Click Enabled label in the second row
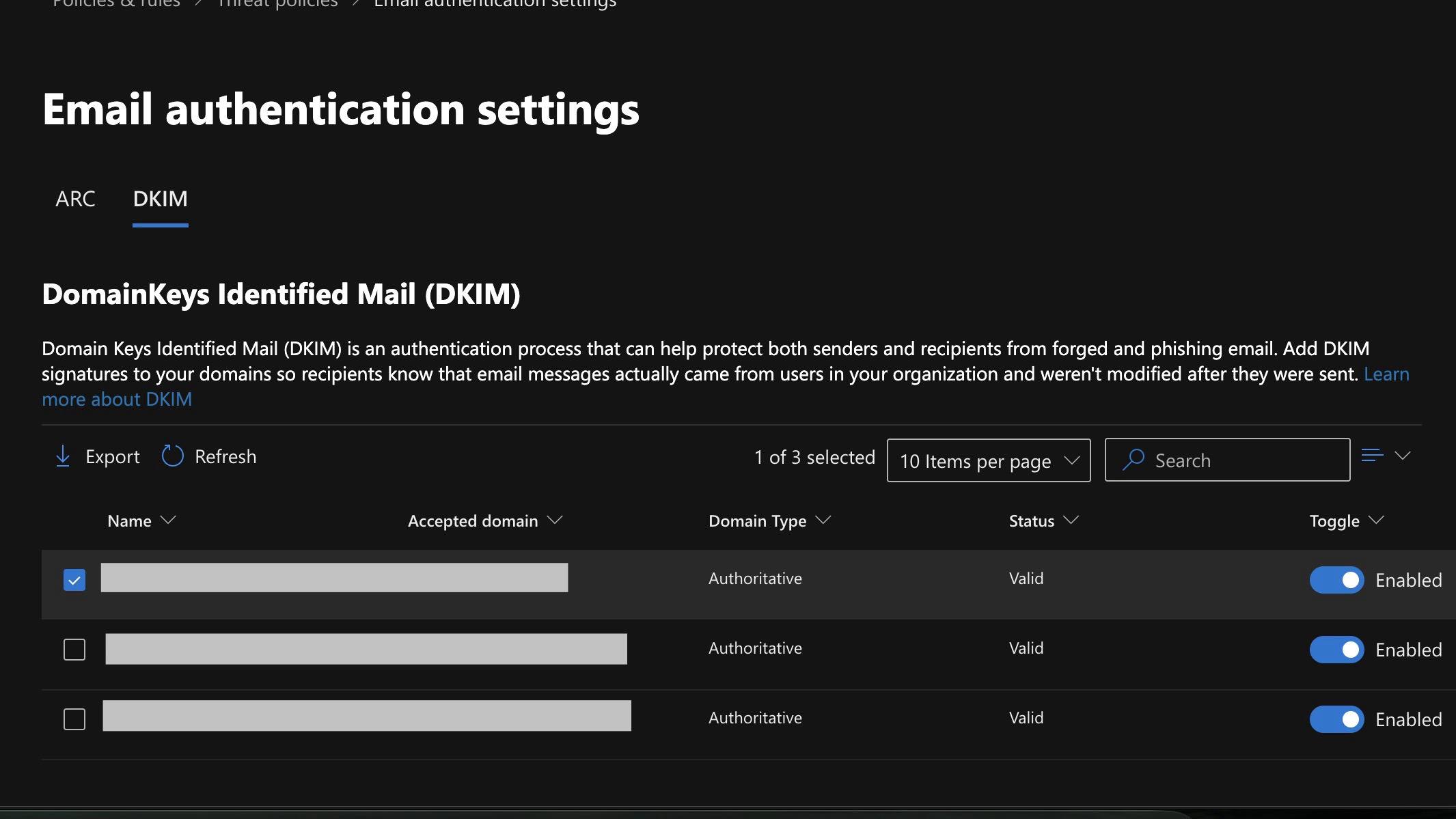The height and width of the screenshot is (819, 1456). 1408,650
